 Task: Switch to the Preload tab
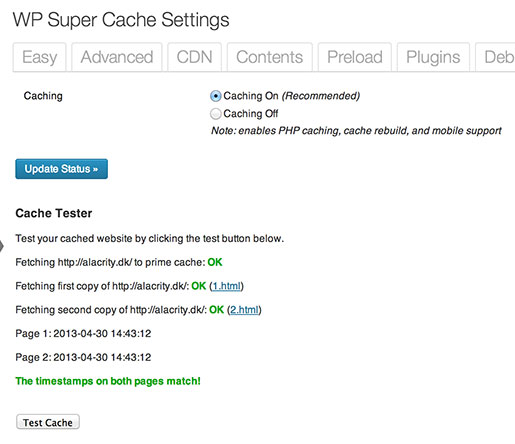[x=355, y=57]
